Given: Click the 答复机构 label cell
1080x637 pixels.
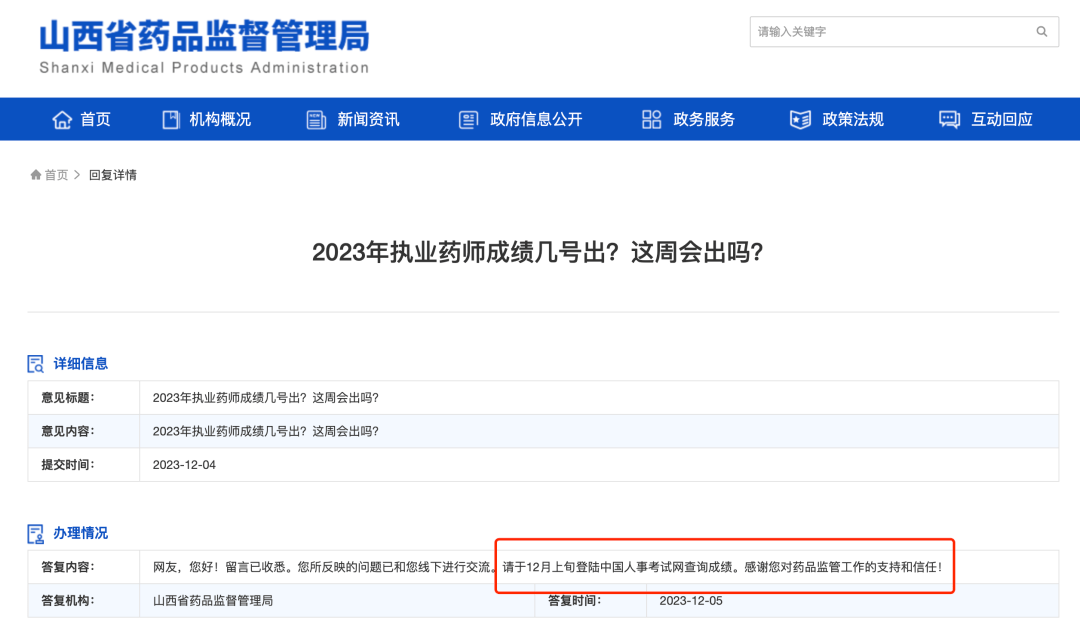Looking at the screenshot, I should tap(83, 601).
